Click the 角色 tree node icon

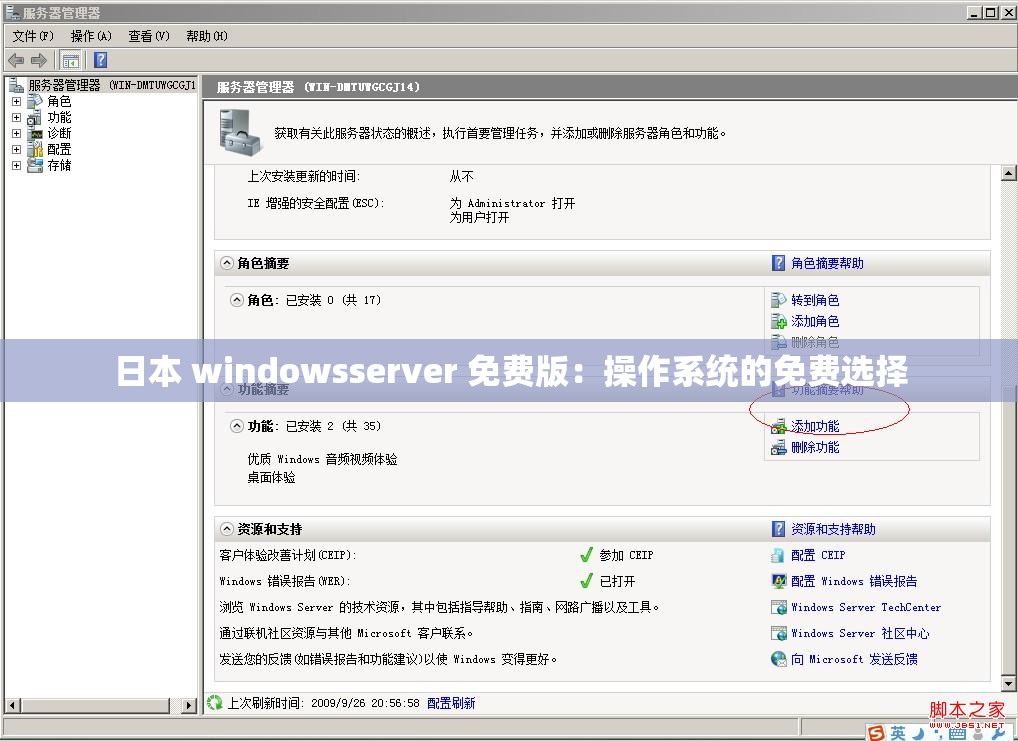click(35, 101)
